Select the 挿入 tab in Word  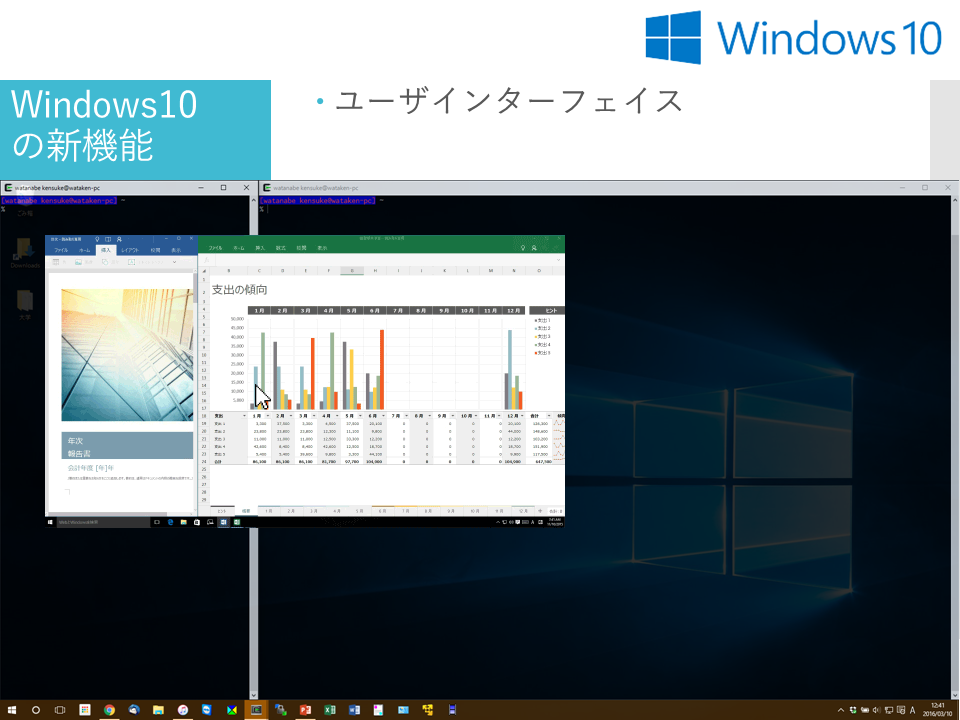pos(106,250)
